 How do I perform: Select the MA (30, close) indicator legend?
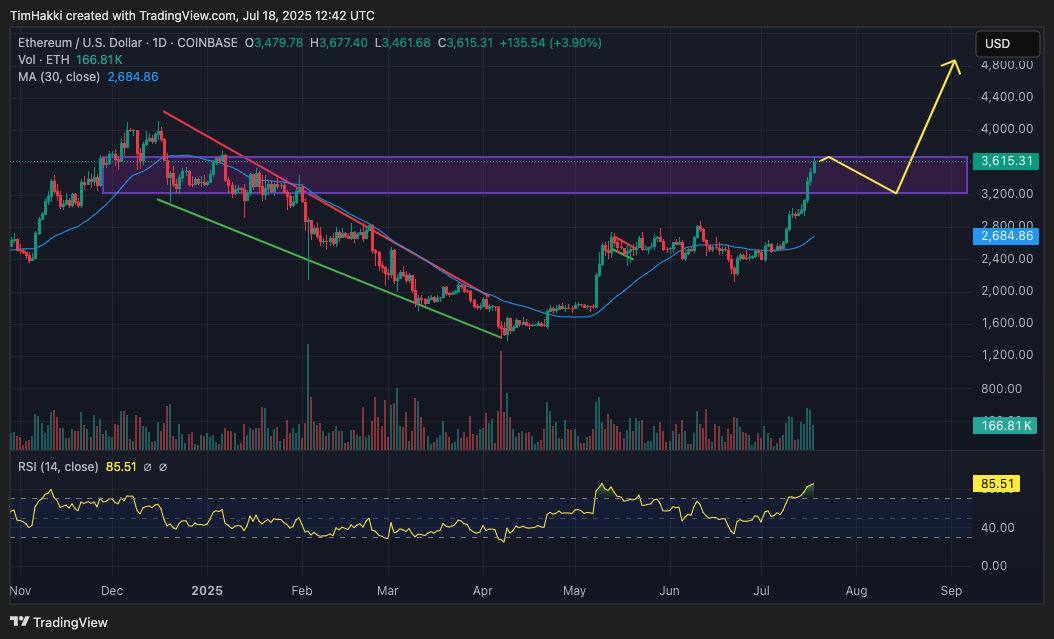click(x=58, y=77)
